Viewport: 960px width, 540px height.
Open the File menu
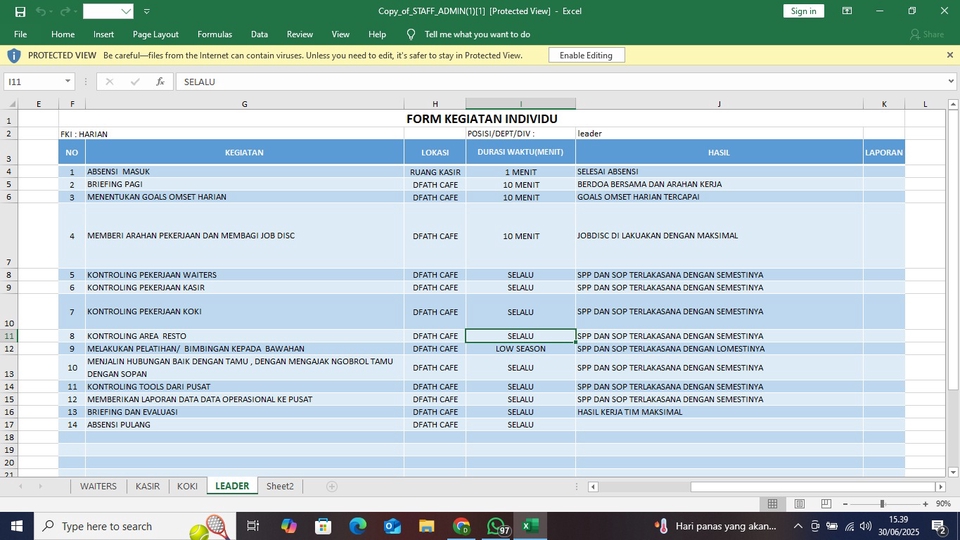(x=20, y=34)
